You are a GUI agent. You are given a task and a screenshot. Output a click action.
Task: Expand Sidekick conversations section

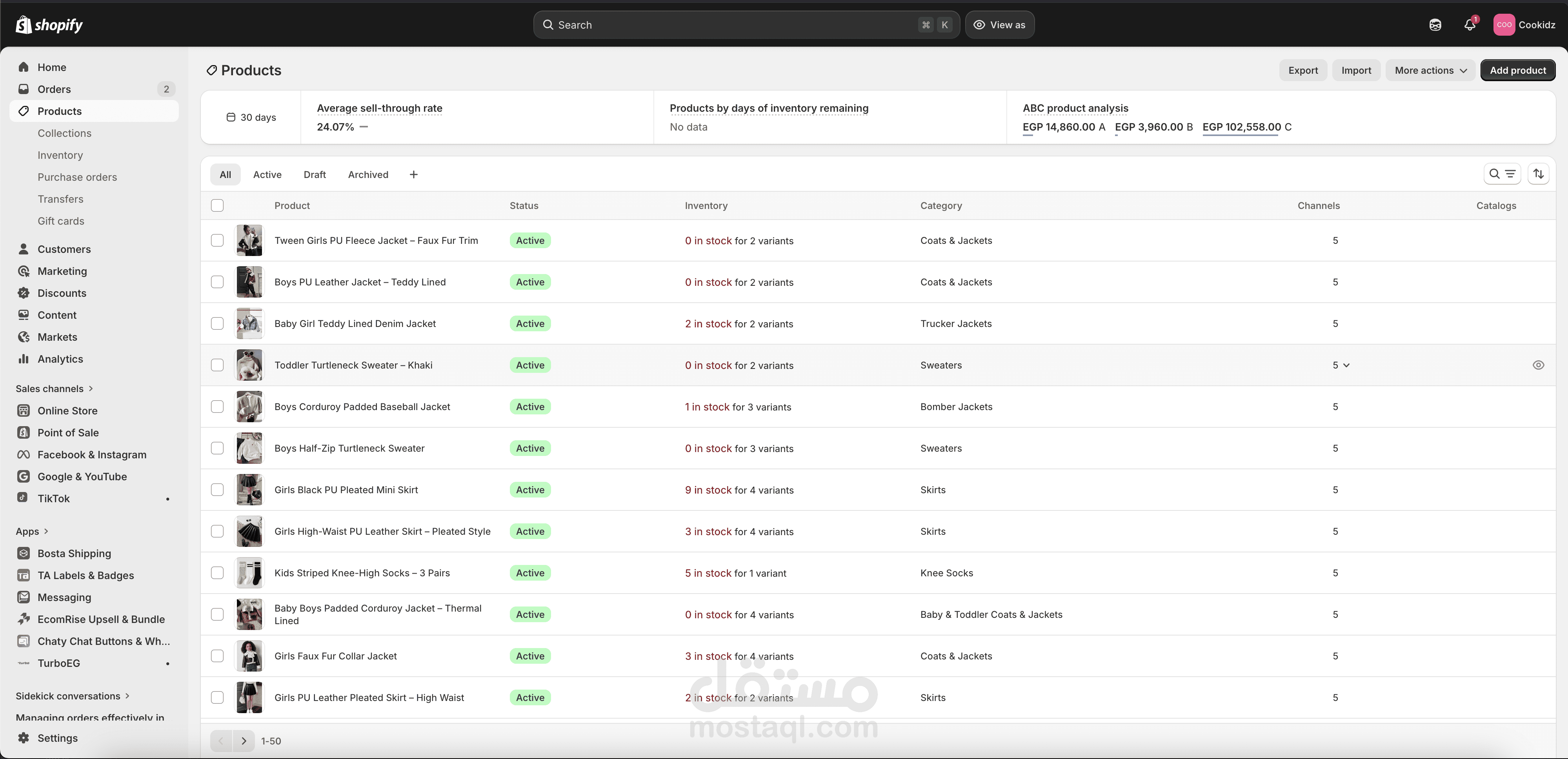(73, 696)
